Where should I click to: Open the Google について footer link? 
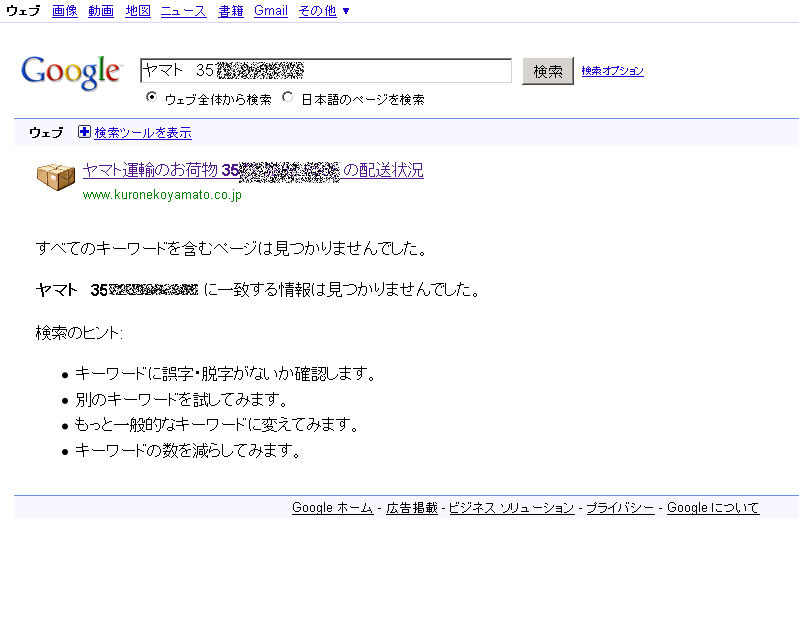tap(713, 508)
